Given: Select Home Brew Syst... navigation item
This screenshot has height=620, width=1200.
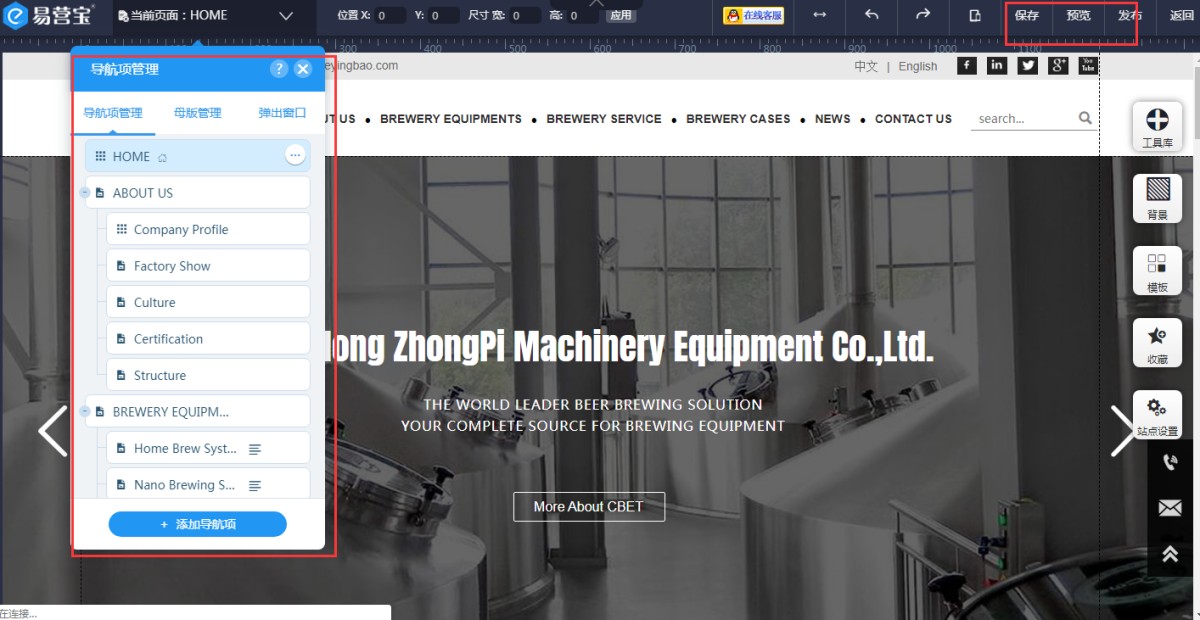Looking at the screenshot, I should pos(208,448).
